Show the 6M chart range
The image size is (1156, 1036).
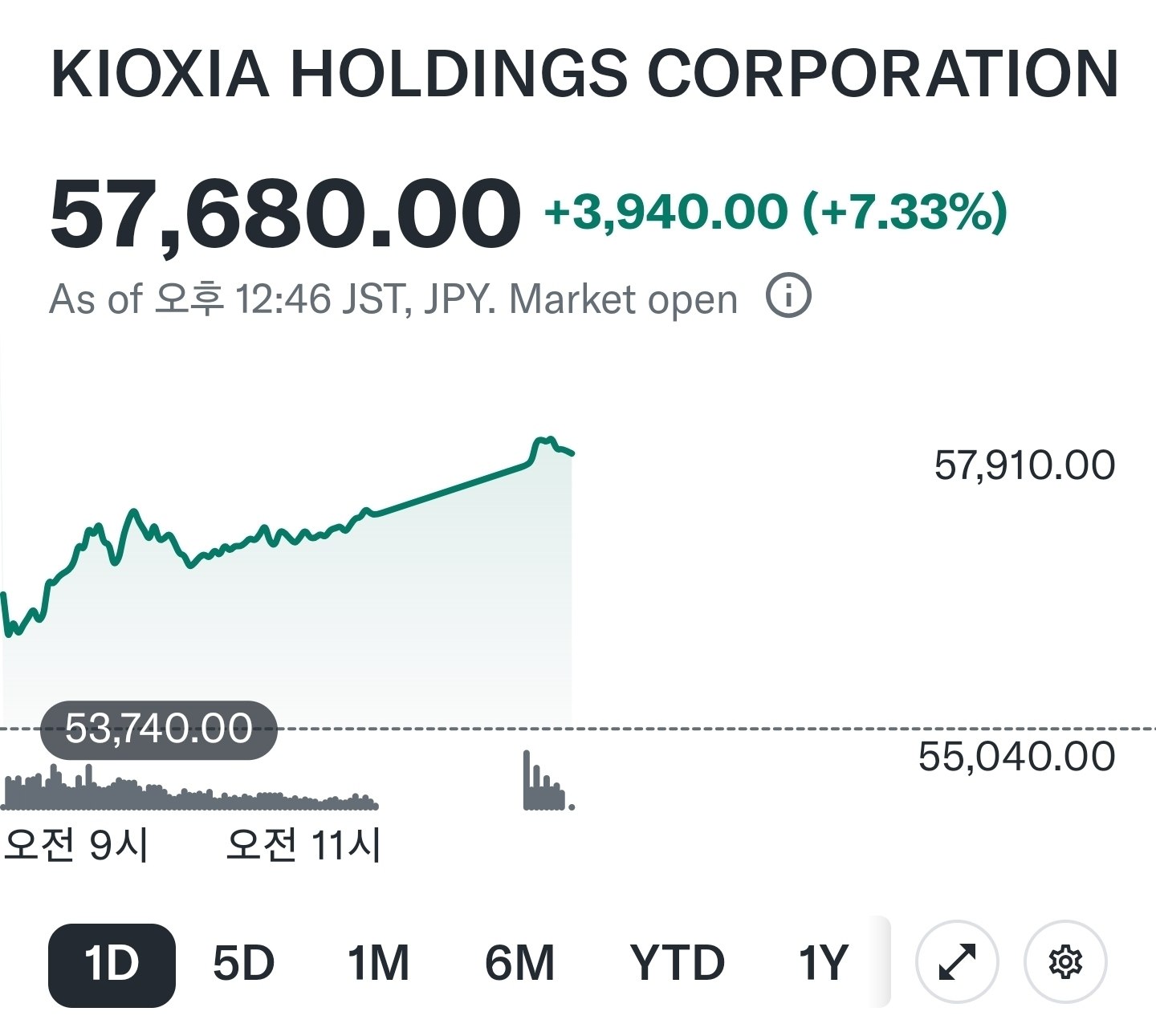tap(519, 964)
